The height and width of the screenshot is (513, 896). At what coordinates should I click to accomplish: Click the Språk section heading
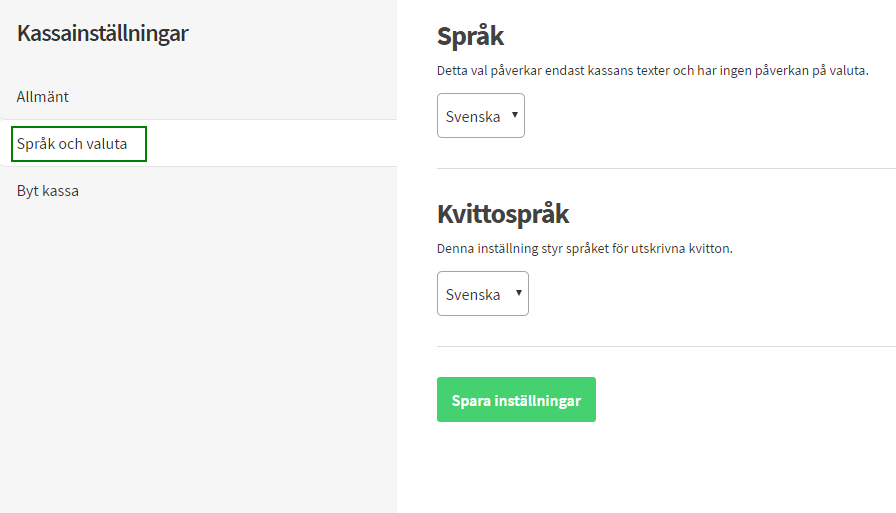(470, 37)
